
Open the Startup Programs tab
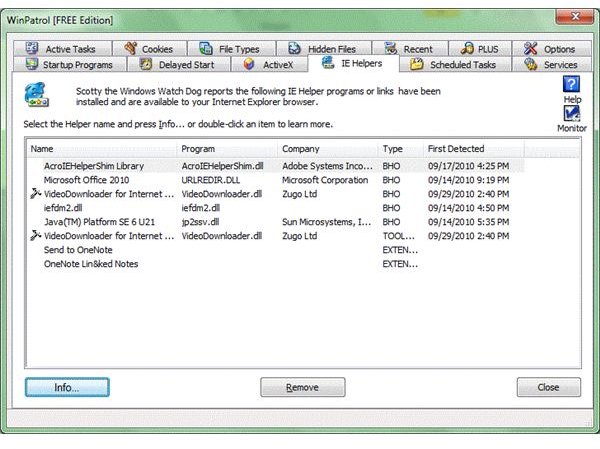[70, 64]
